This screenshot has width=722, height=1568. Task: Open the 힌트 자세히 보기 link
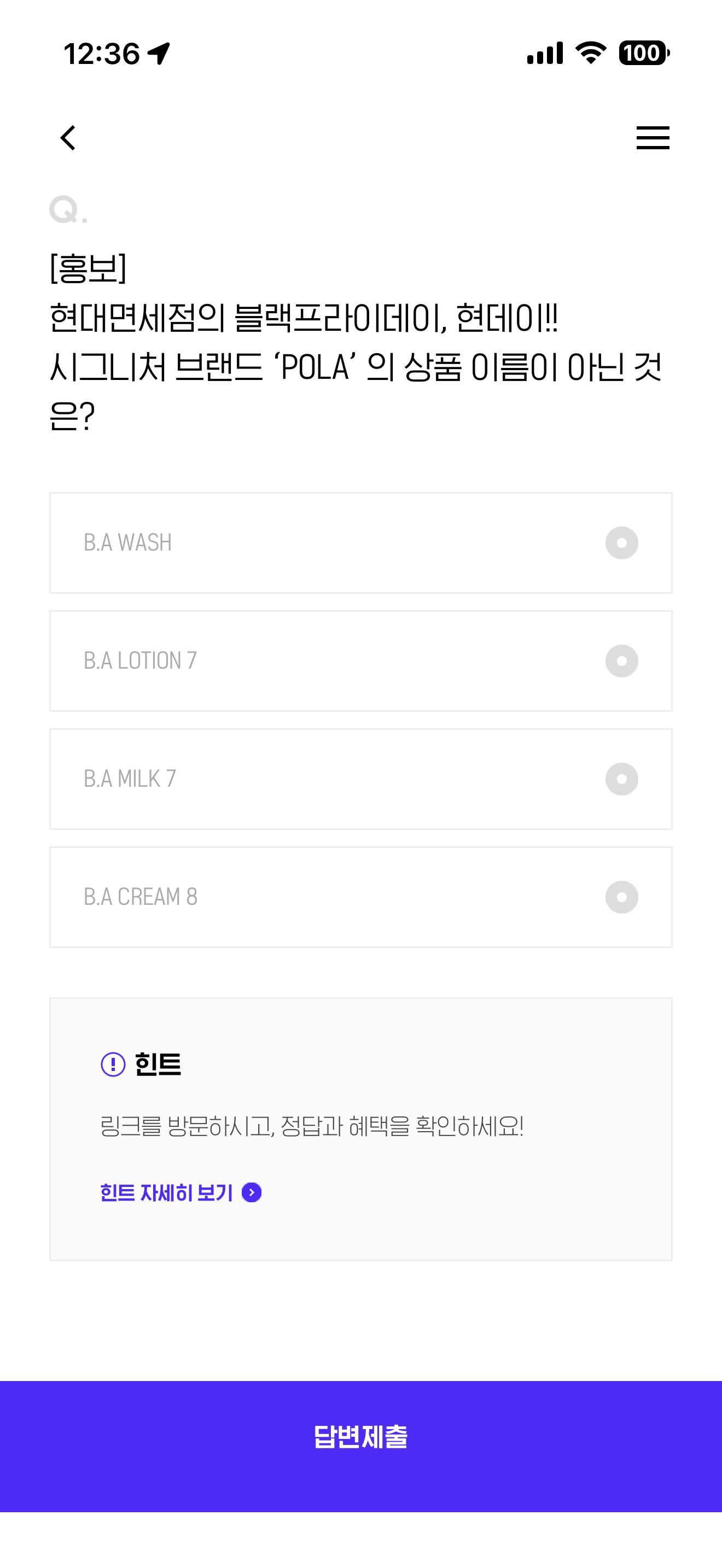166,1192
